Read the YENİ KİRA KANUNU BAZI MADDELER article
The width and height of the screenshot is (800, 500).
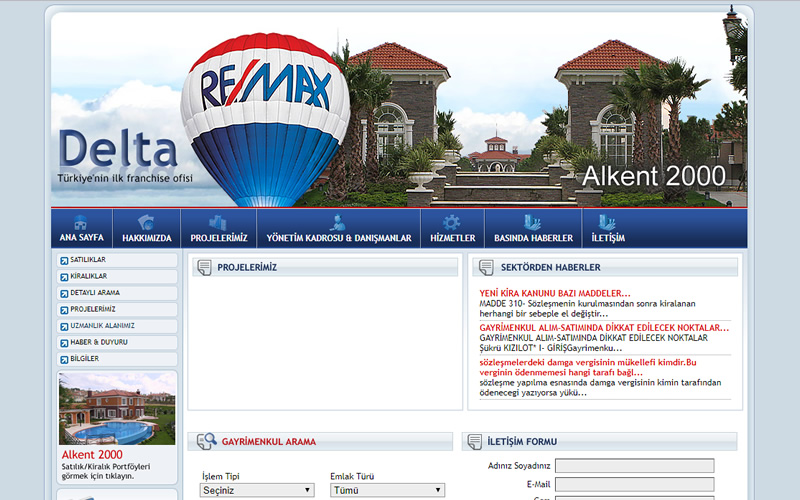555,293
